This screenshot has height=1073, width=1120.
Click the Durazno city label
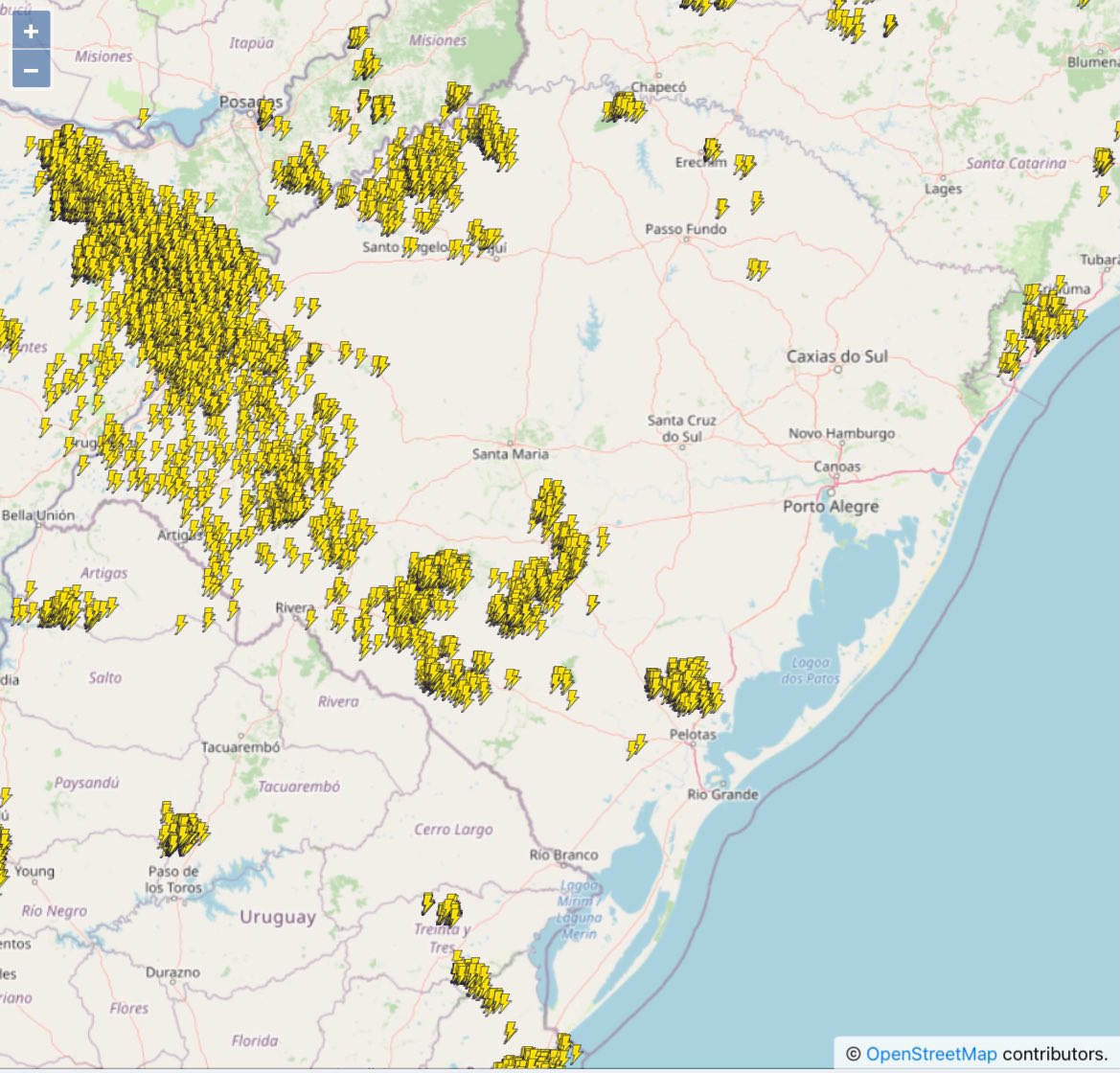coord(172,972)
